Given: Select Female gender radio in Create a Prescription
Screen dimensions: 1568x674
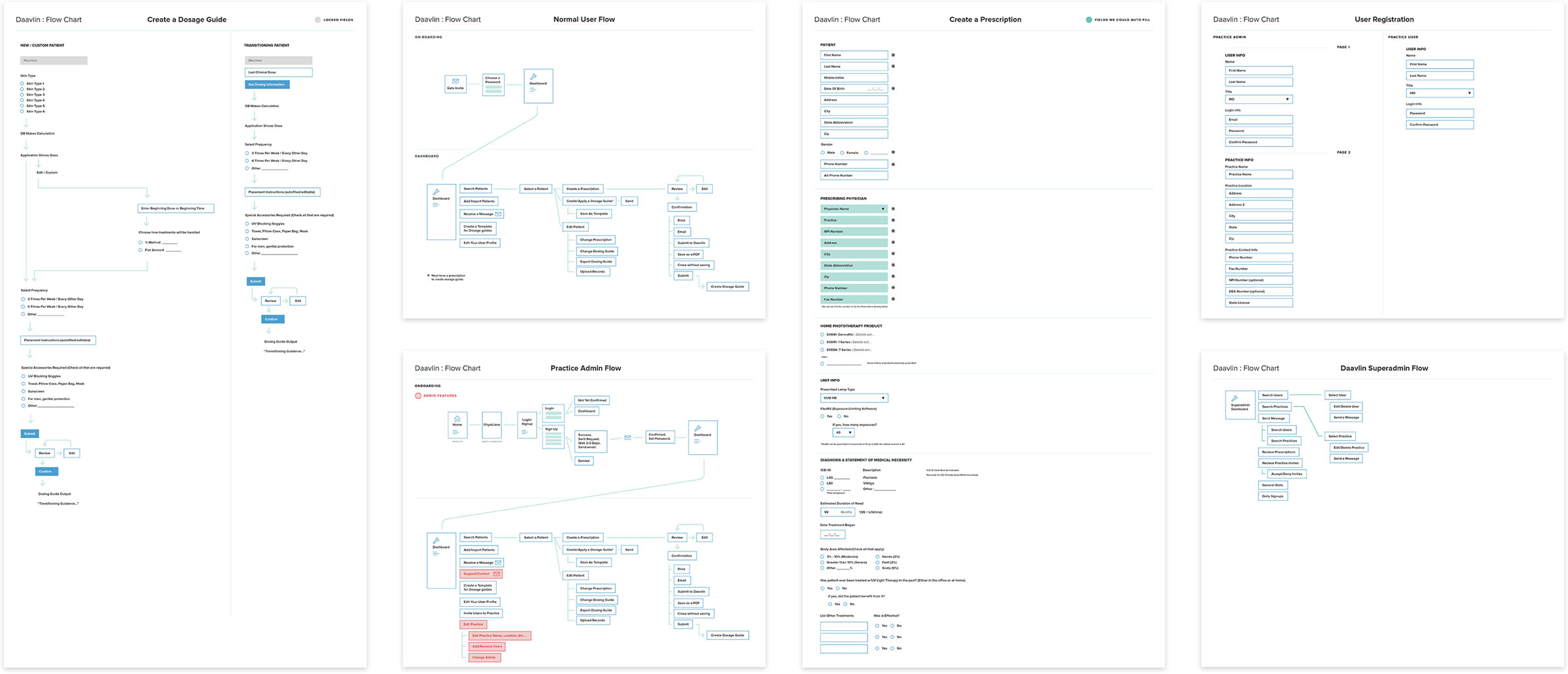Looking at the screenshot, I should click(842, 153).
